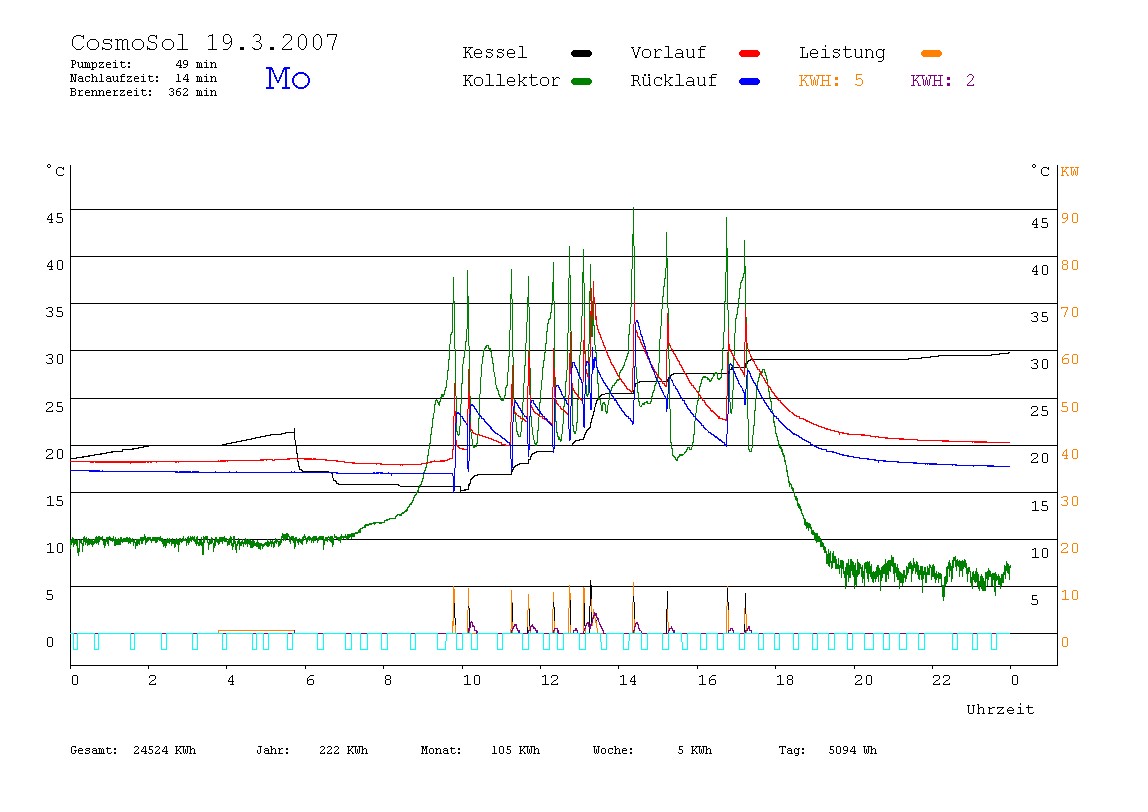Click the '24524 KWh' total value
Image resolution: width=1148 pixels, height=812 pixels.
click(x=165, y=750)
